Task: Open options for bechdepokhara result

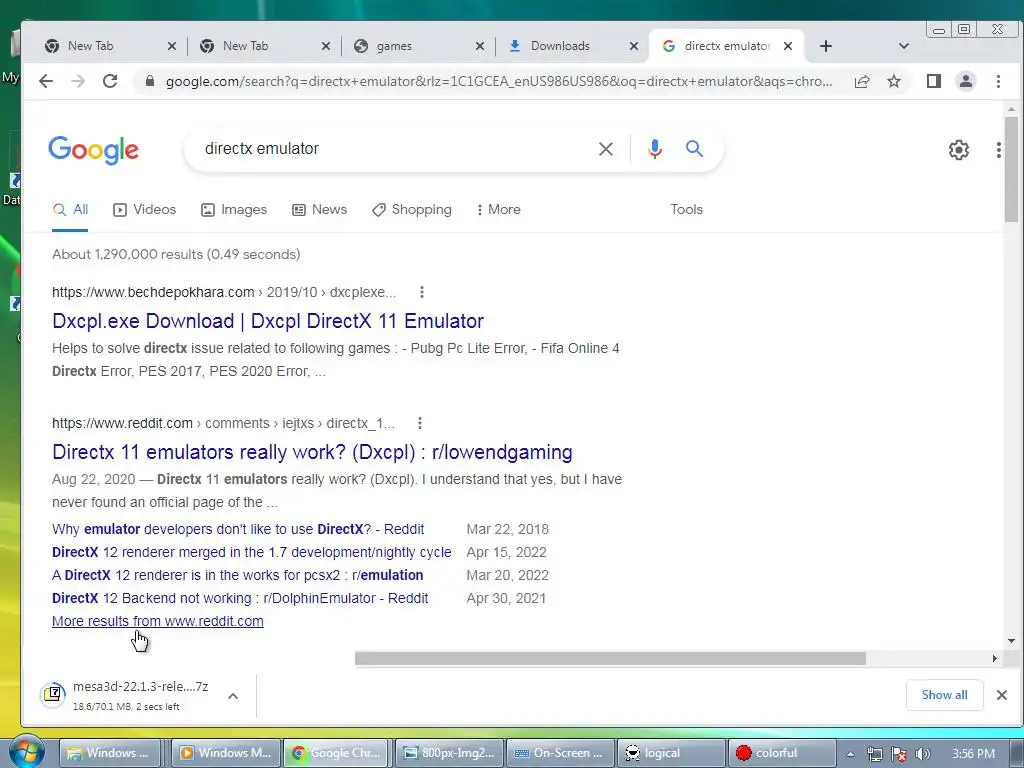Action: click(x=422, y=292)
